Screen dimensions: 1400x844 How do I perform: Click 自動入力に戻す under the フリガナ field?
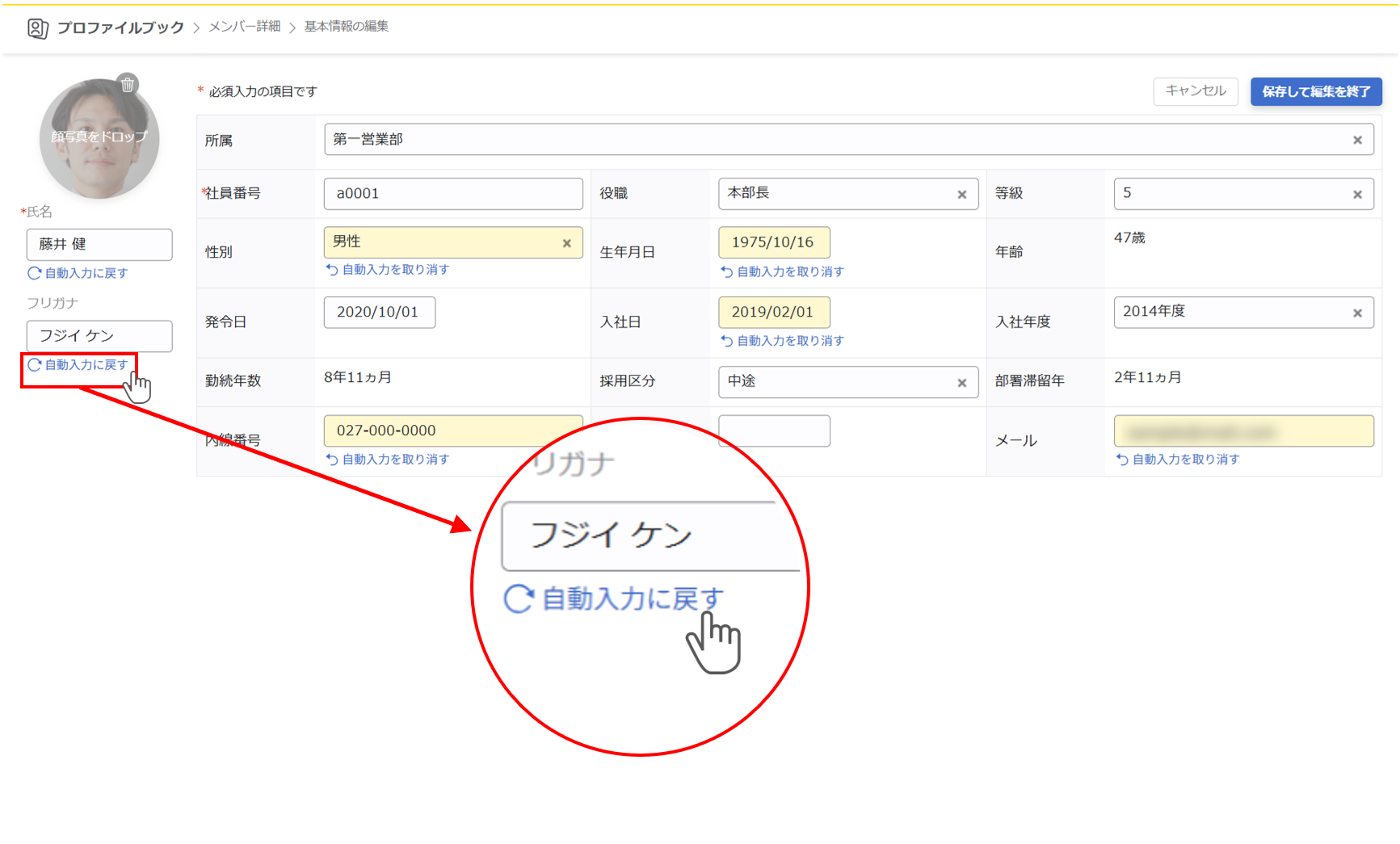click(86, 365)
